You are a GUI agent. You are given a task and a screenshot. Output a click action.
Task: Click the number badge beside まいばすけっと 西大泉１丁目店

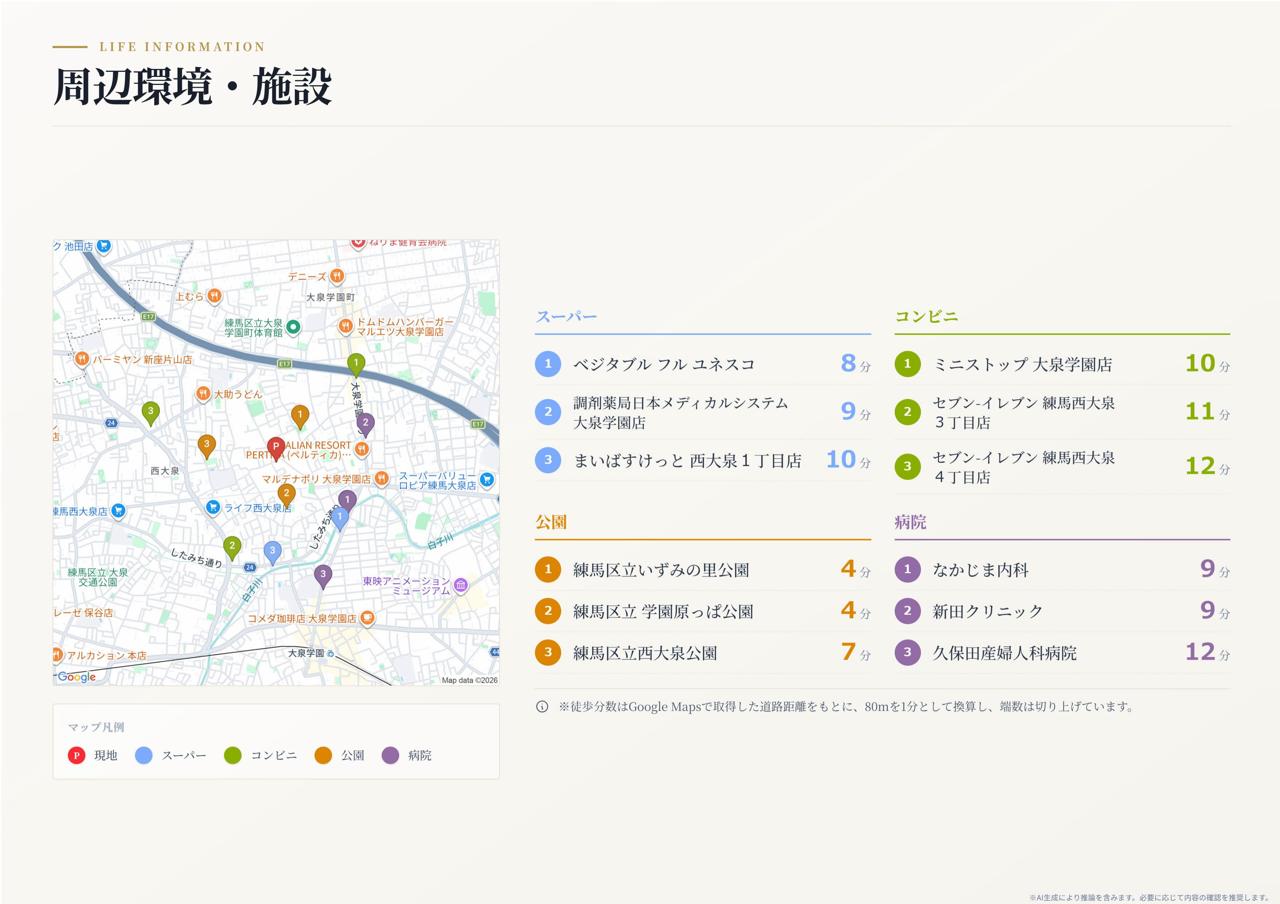548,460
